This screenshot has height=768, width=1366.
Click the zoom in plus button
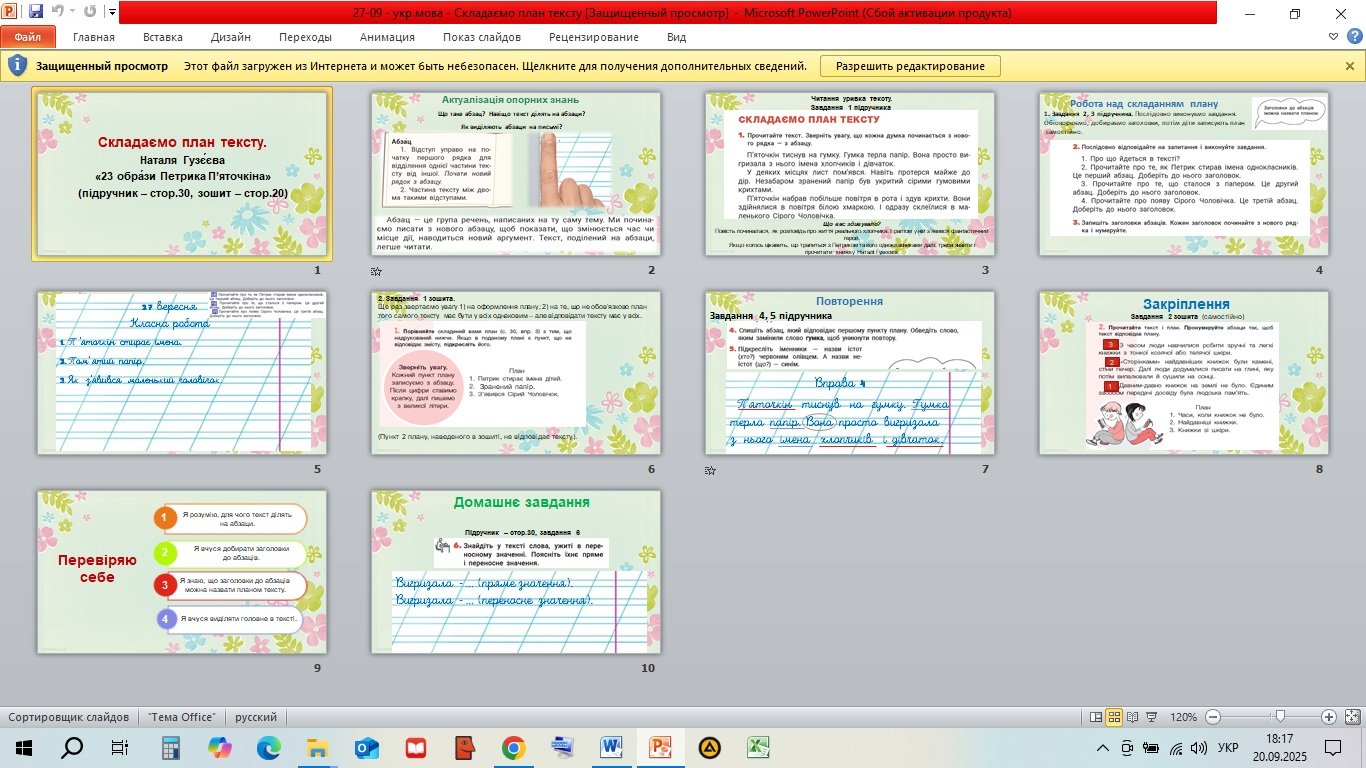coord(1329,717)
